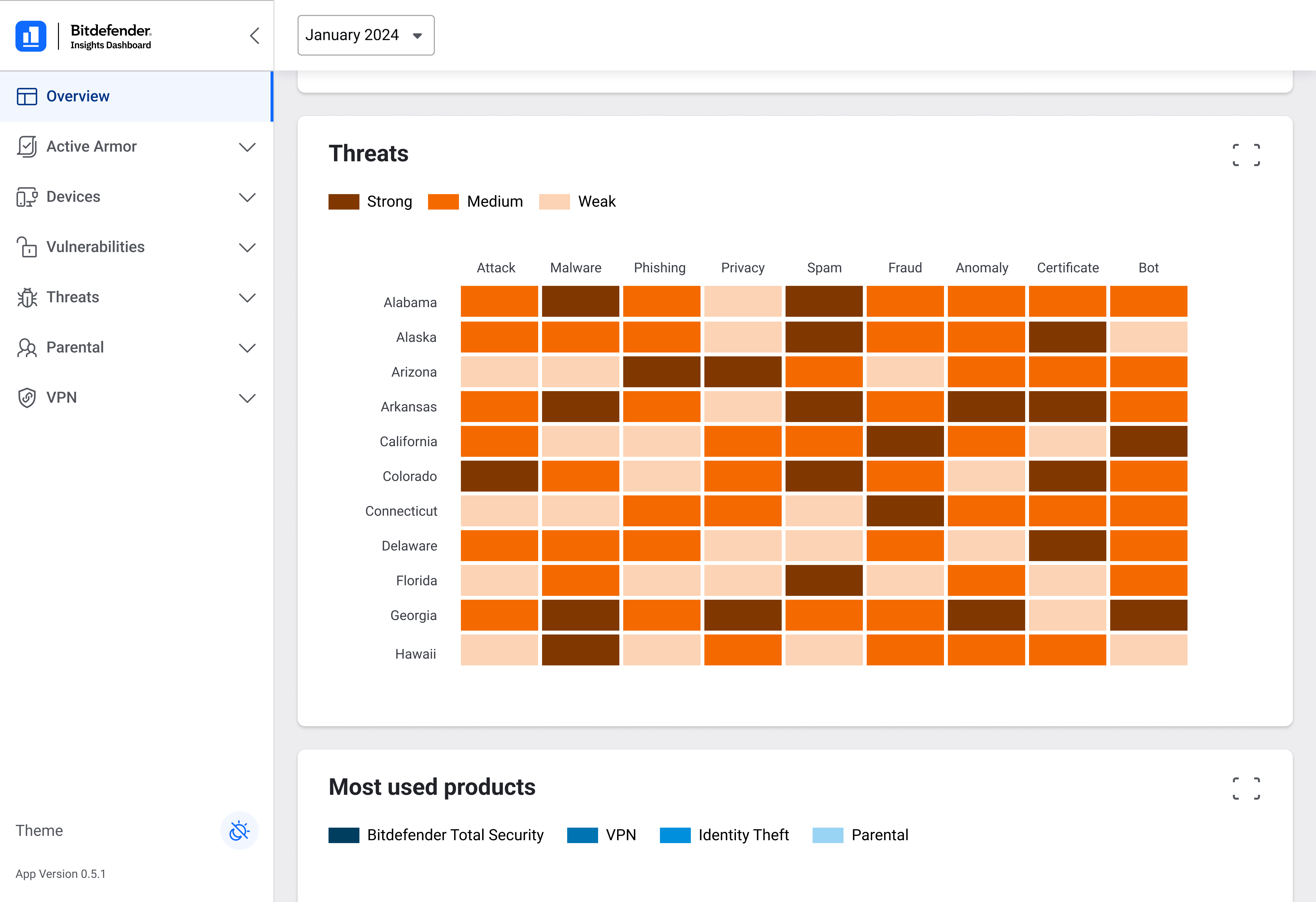The height and width of the screenshot is (902, 1316).
Task: Click the Threats chart title
Action: click(369, 153)
